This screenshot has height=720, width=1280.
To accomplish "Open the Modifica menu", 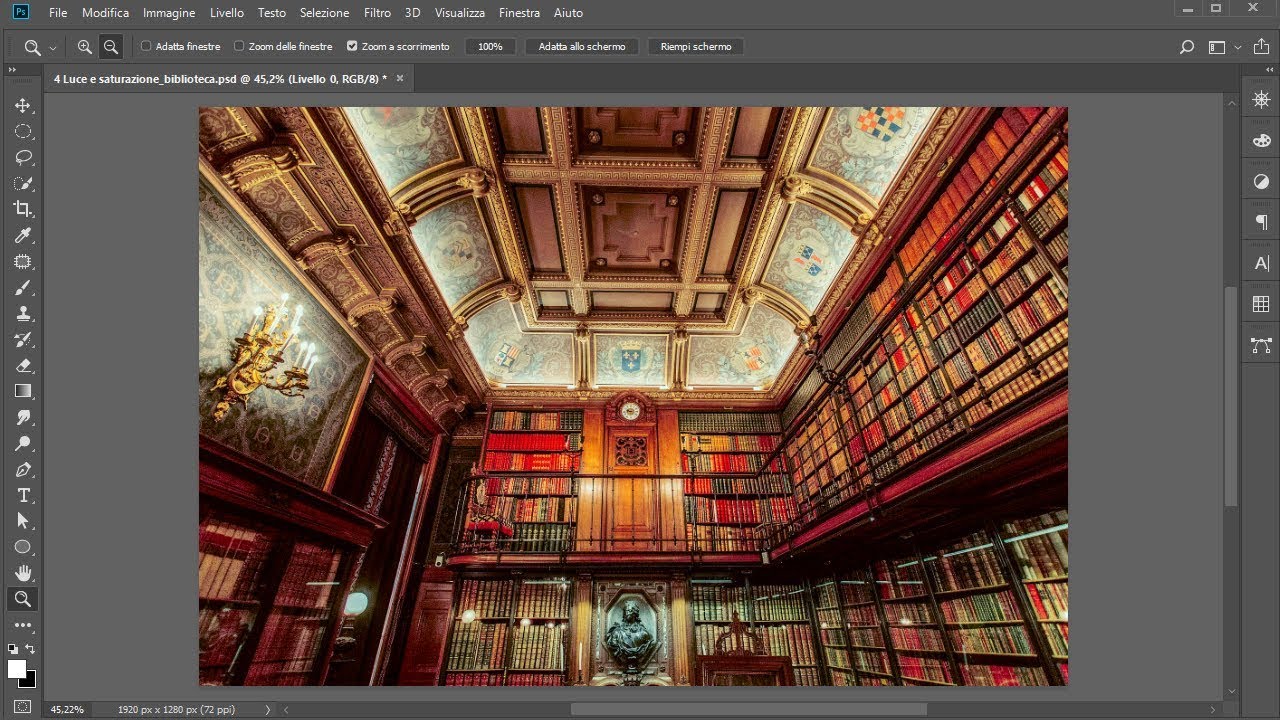I will point(105,13).
